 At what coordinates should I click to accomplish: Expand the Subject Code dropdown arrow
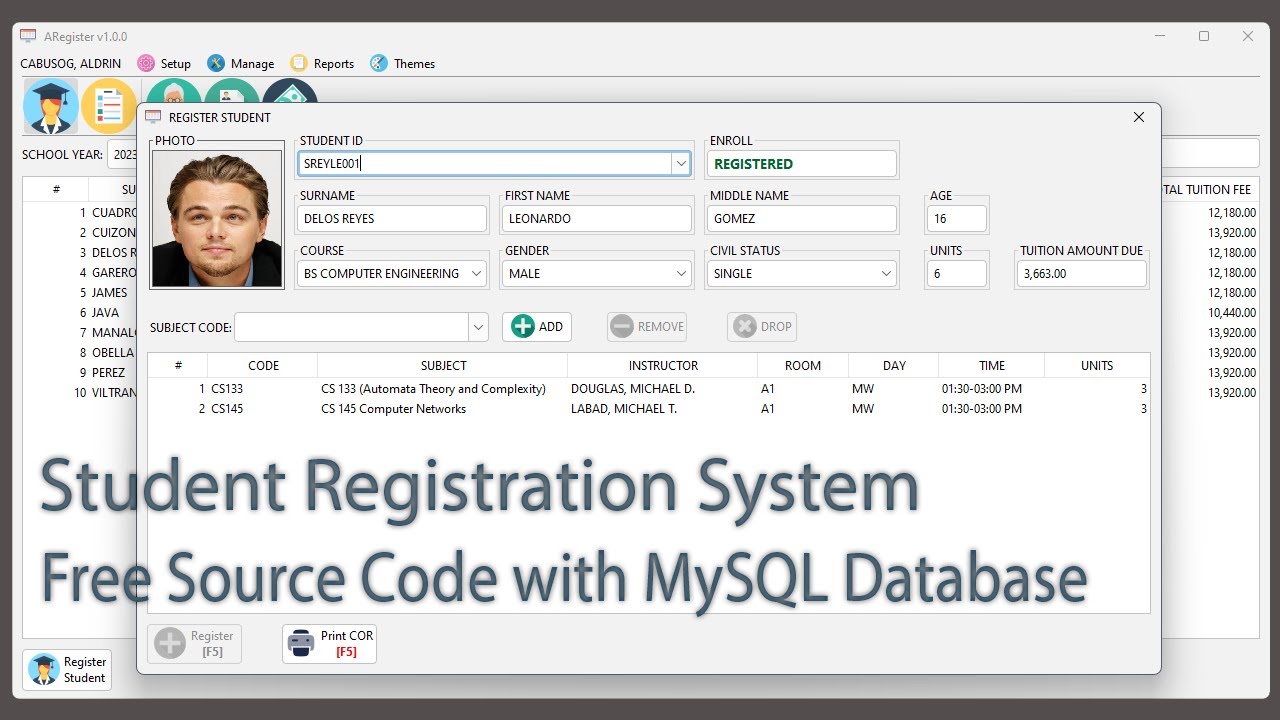pos(478,326)
